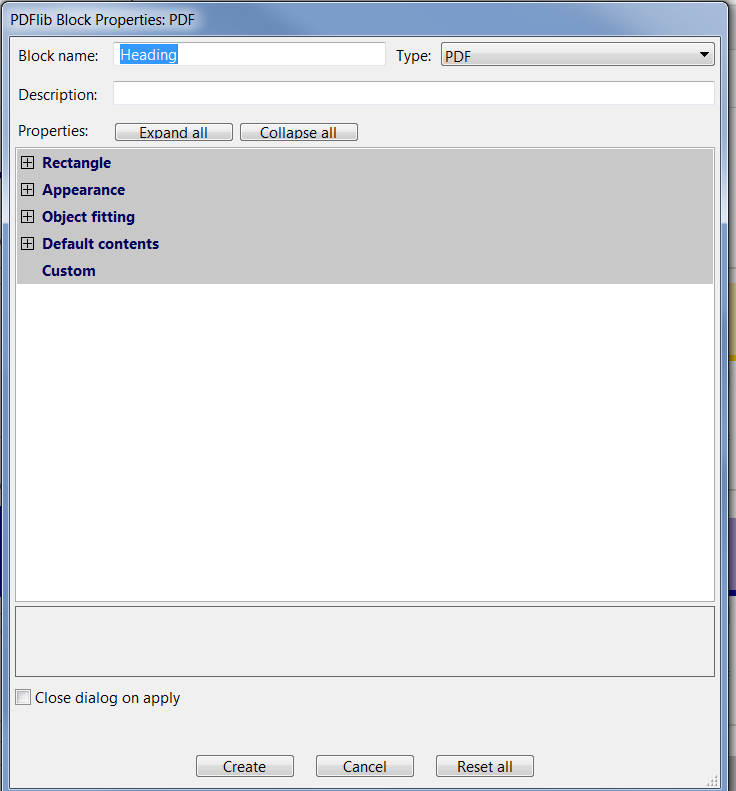Select the Custom property row
736x791 pixels.
click(365, 271)
